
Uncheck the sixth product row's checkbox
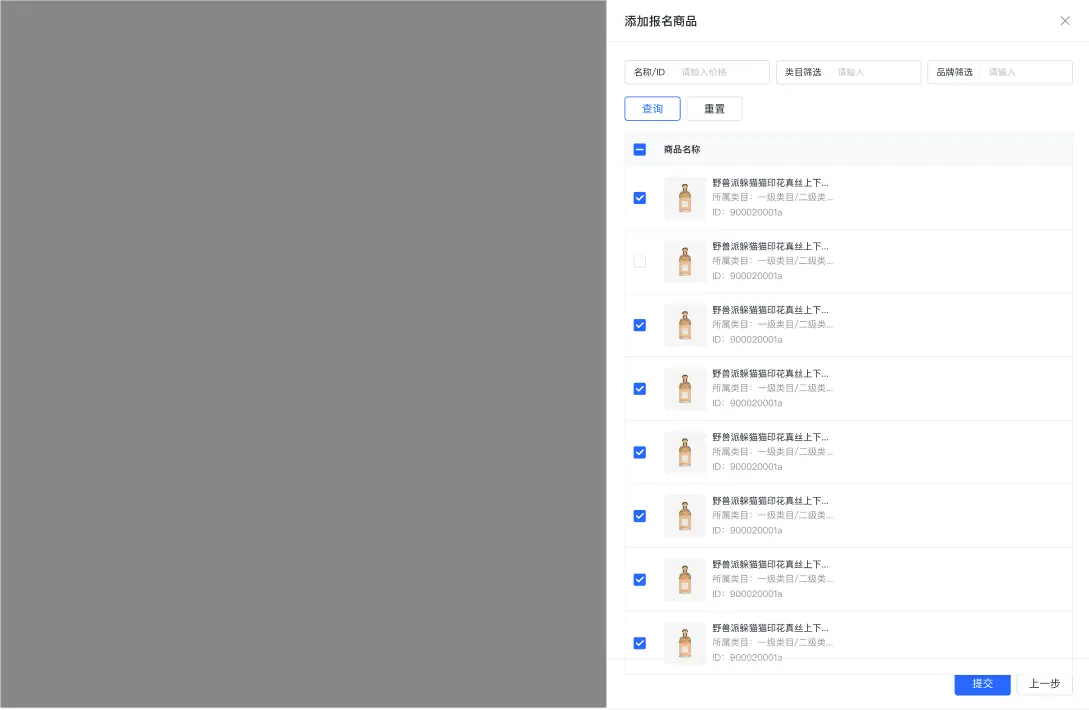point(640,516)
